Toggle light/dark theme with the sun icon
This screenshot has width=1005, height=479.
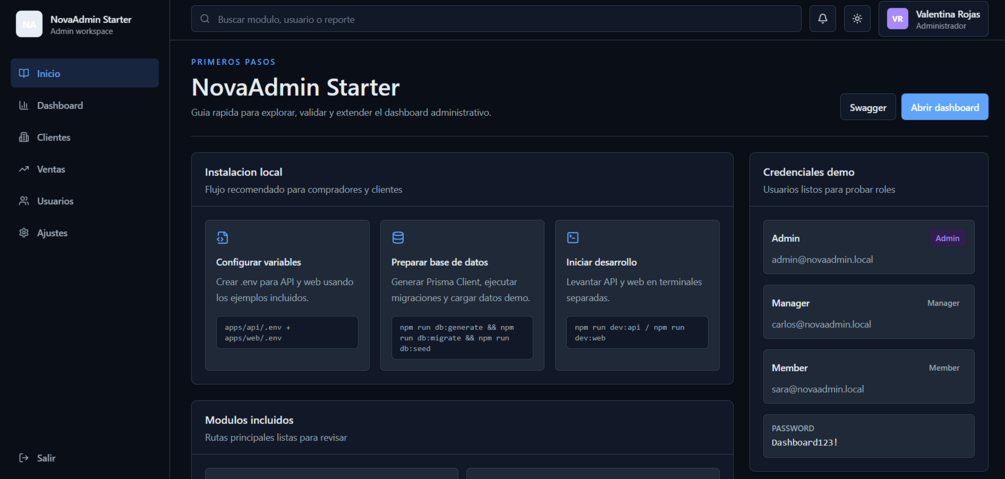tap(857, 19)
